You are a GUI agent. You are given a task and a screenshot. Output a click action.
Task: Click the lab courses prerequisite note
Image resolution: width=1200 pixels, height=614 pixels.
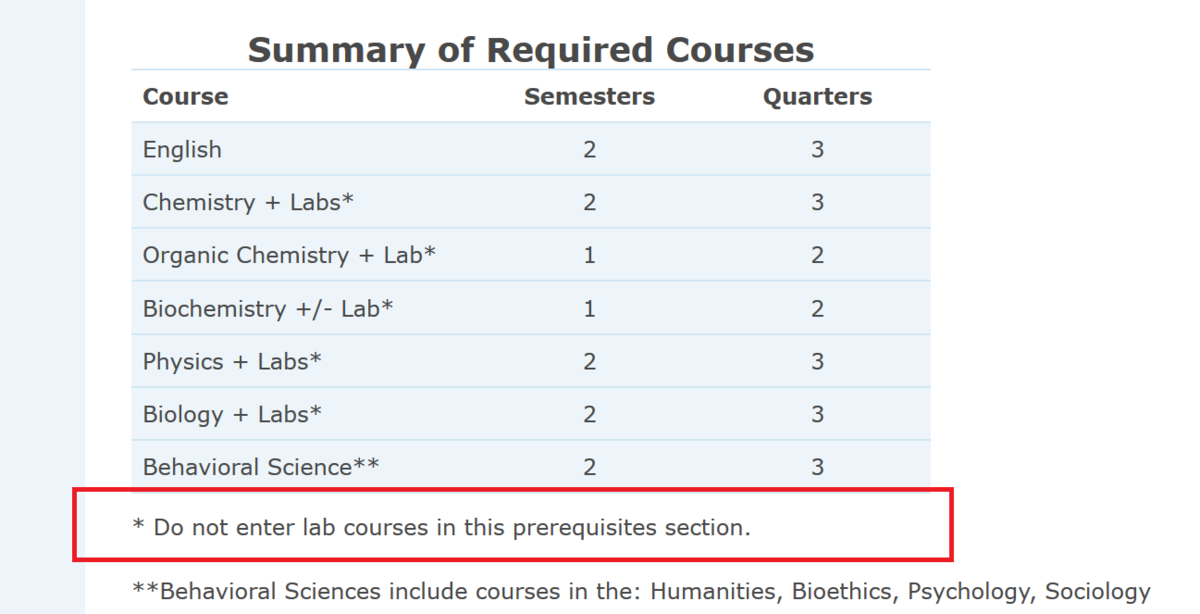tap(441, 527)
